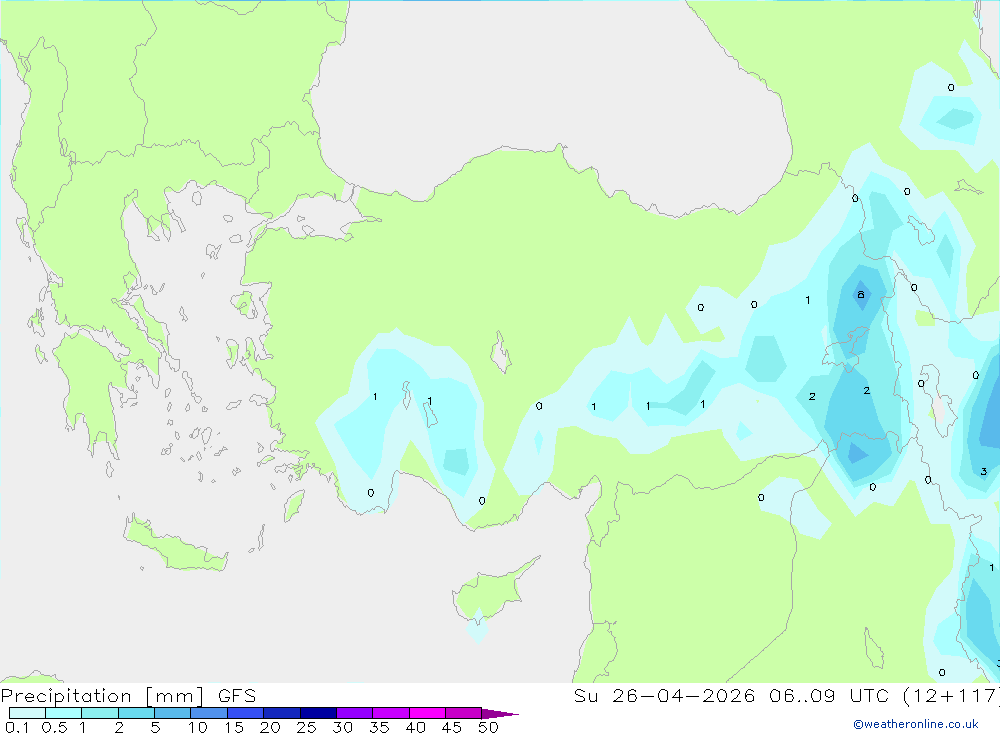Click the legend arrow tip above 50 mm
Viewport: 1000px width, 733px height.
pos(500,714)
